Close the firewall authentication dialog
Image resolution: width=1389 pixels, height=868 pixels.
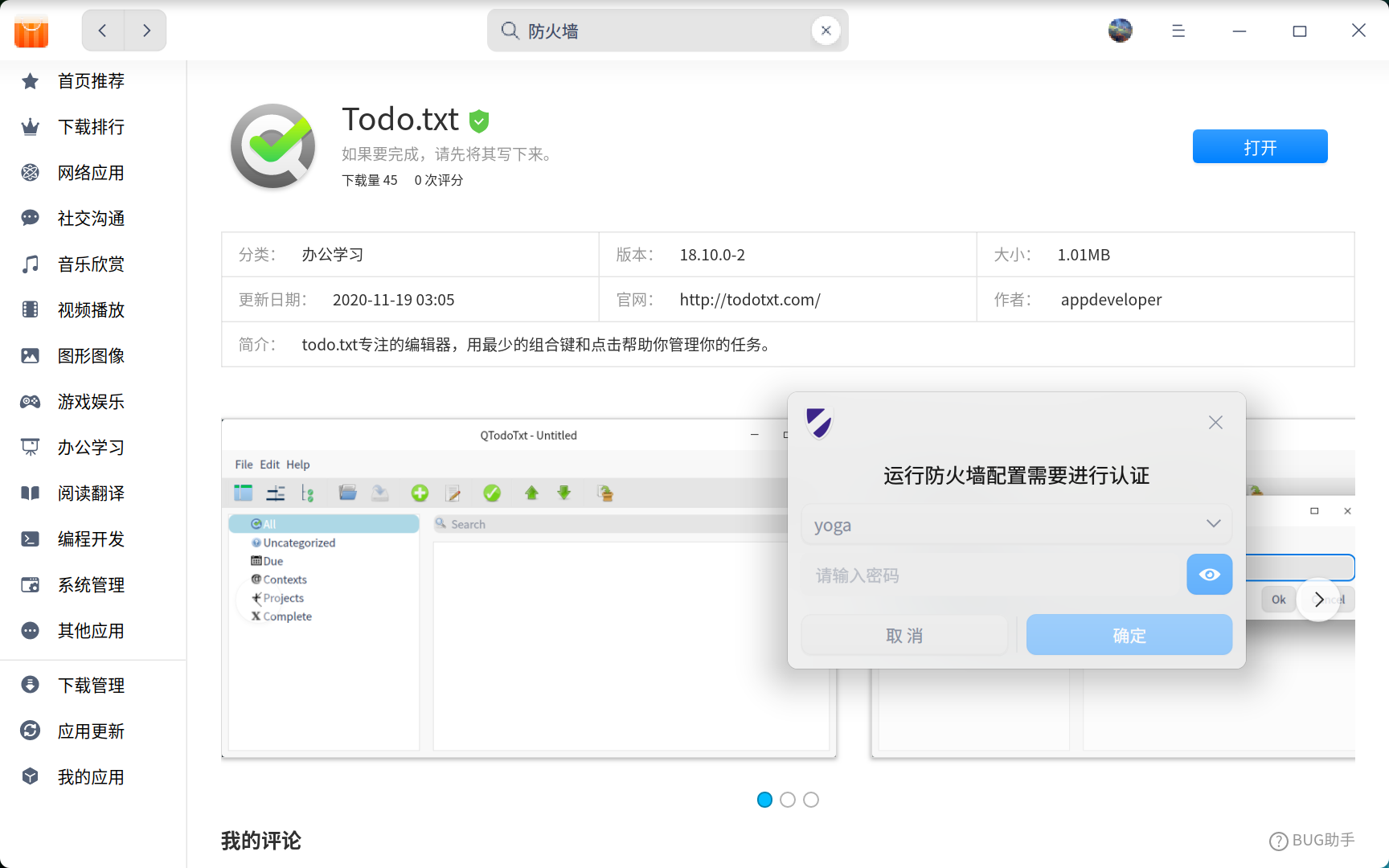click(x=1215, y=423)
